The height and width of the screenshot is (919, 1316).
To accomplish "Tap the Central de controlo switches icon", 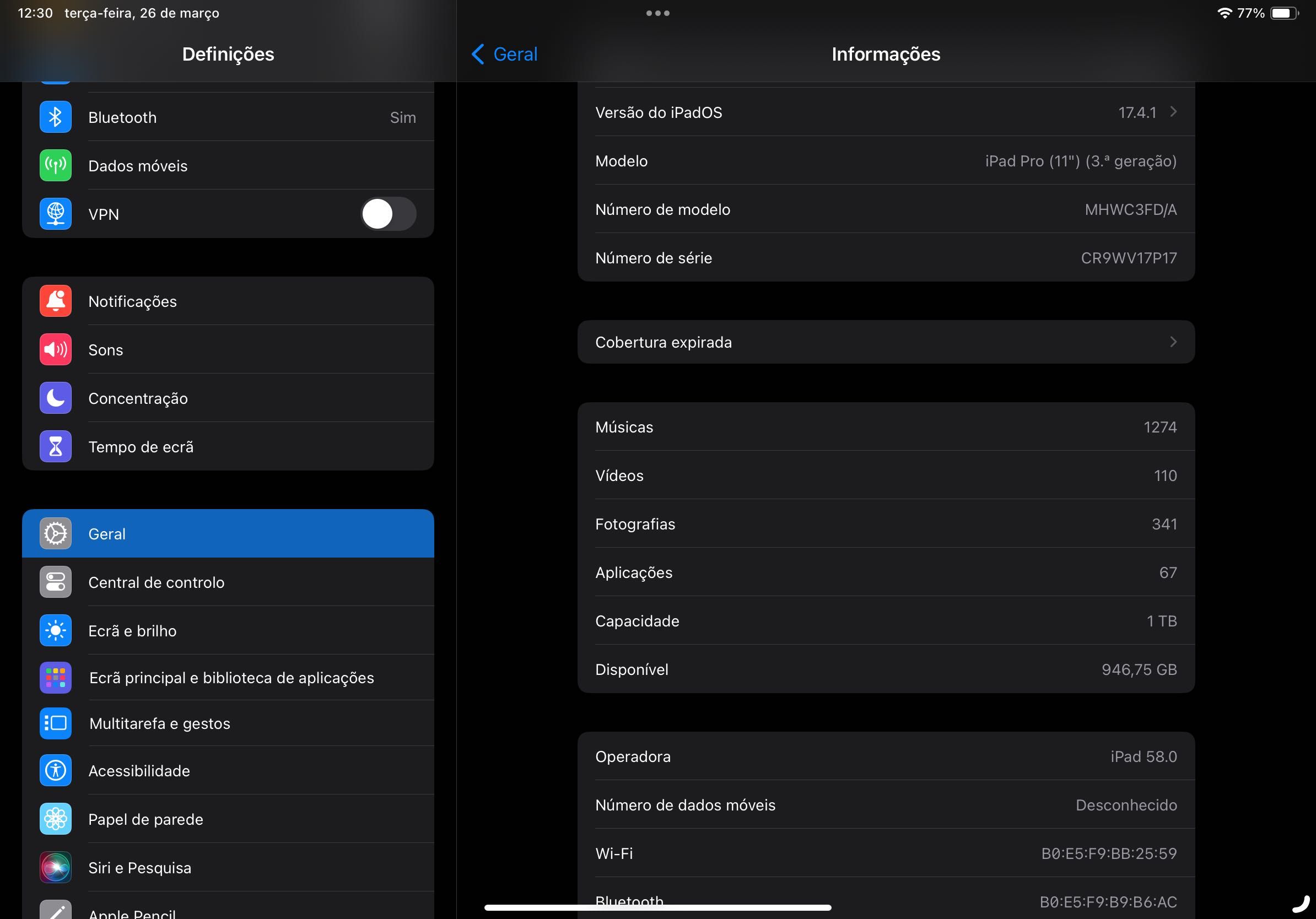I will 56,582.
